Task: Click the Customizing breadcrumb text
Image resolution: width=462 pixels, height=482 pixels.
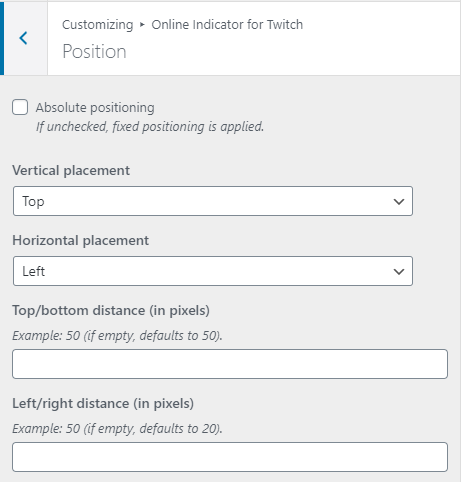Action: click(x=98, y=25)
